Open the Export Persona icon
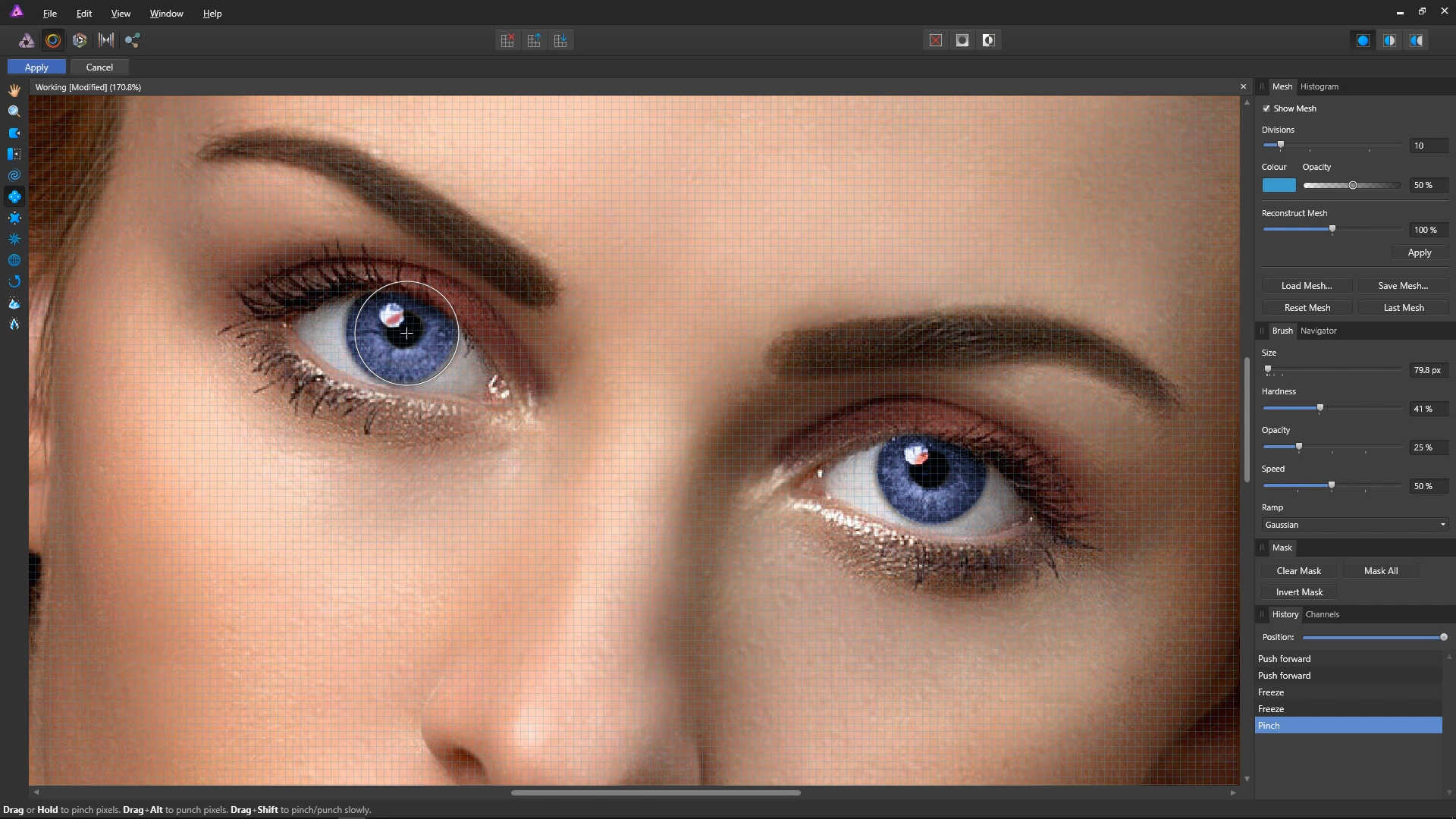The width and height of the screenshot is (1456, 819). (133, 40)
